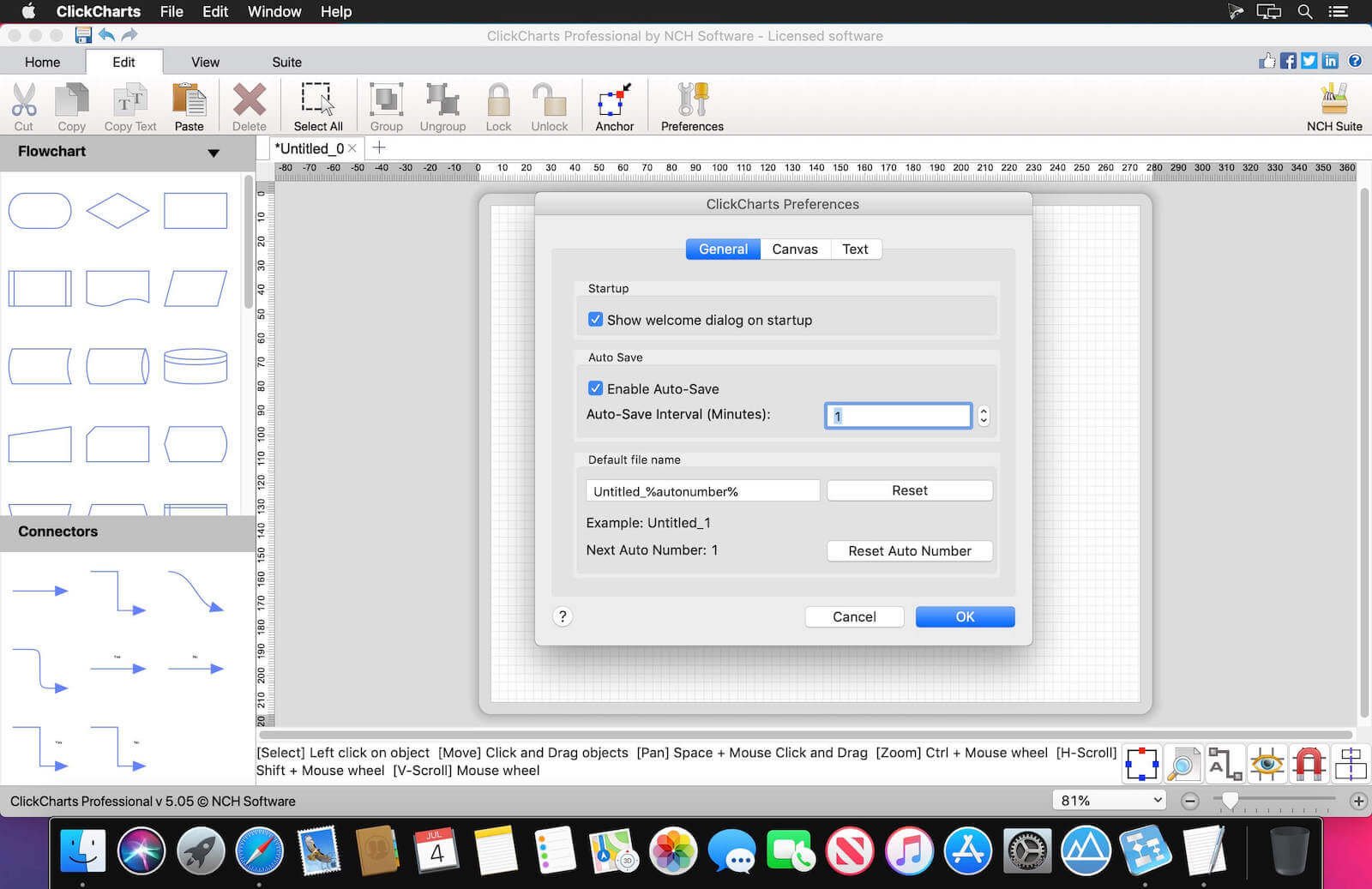The width and height of the screenshot is (1372, 889).
Task: Open the 81% zoom level dropdown
Action: (1110, 801)
